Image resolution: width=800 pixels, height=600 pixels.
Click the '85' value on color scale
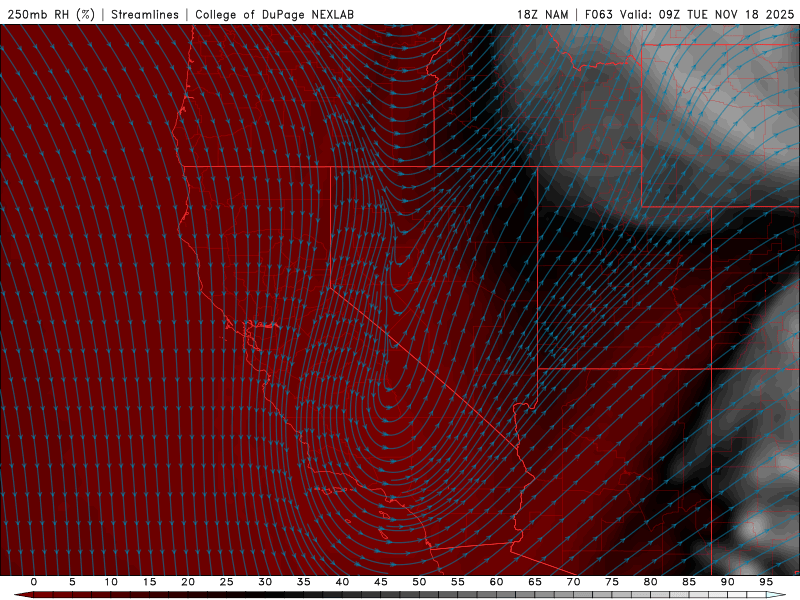pos(689,582)
